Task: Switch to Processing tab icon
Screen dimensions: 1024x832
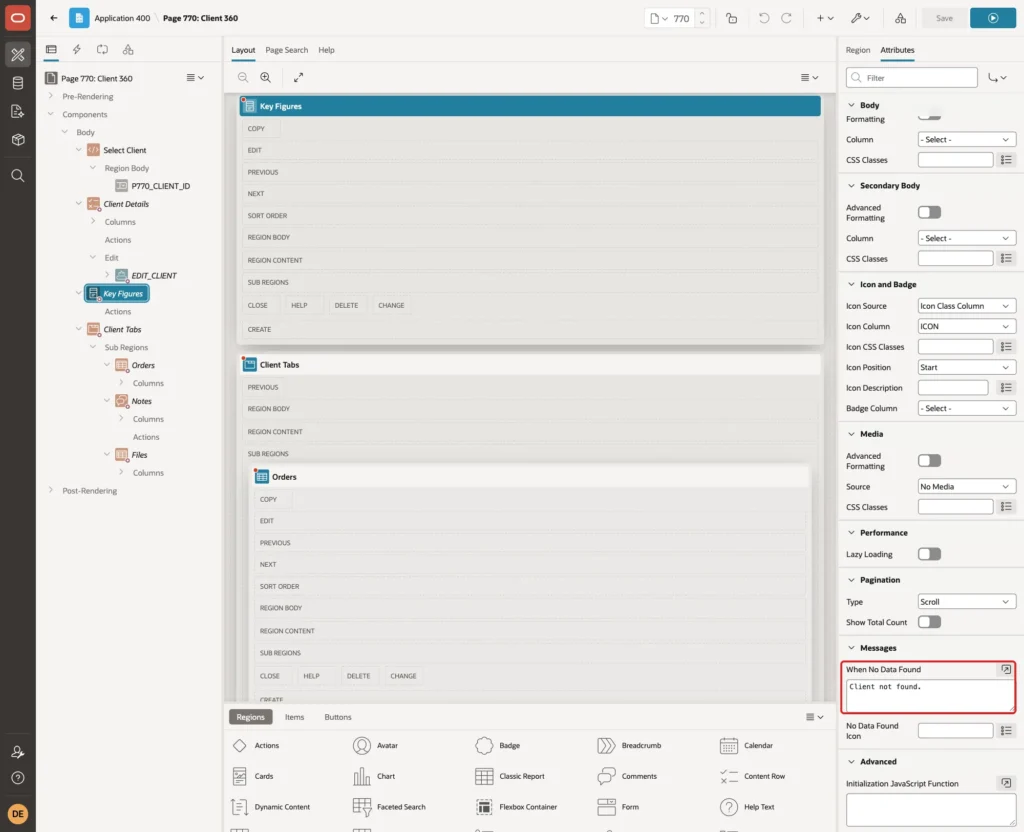Action: tap(103, 50)
